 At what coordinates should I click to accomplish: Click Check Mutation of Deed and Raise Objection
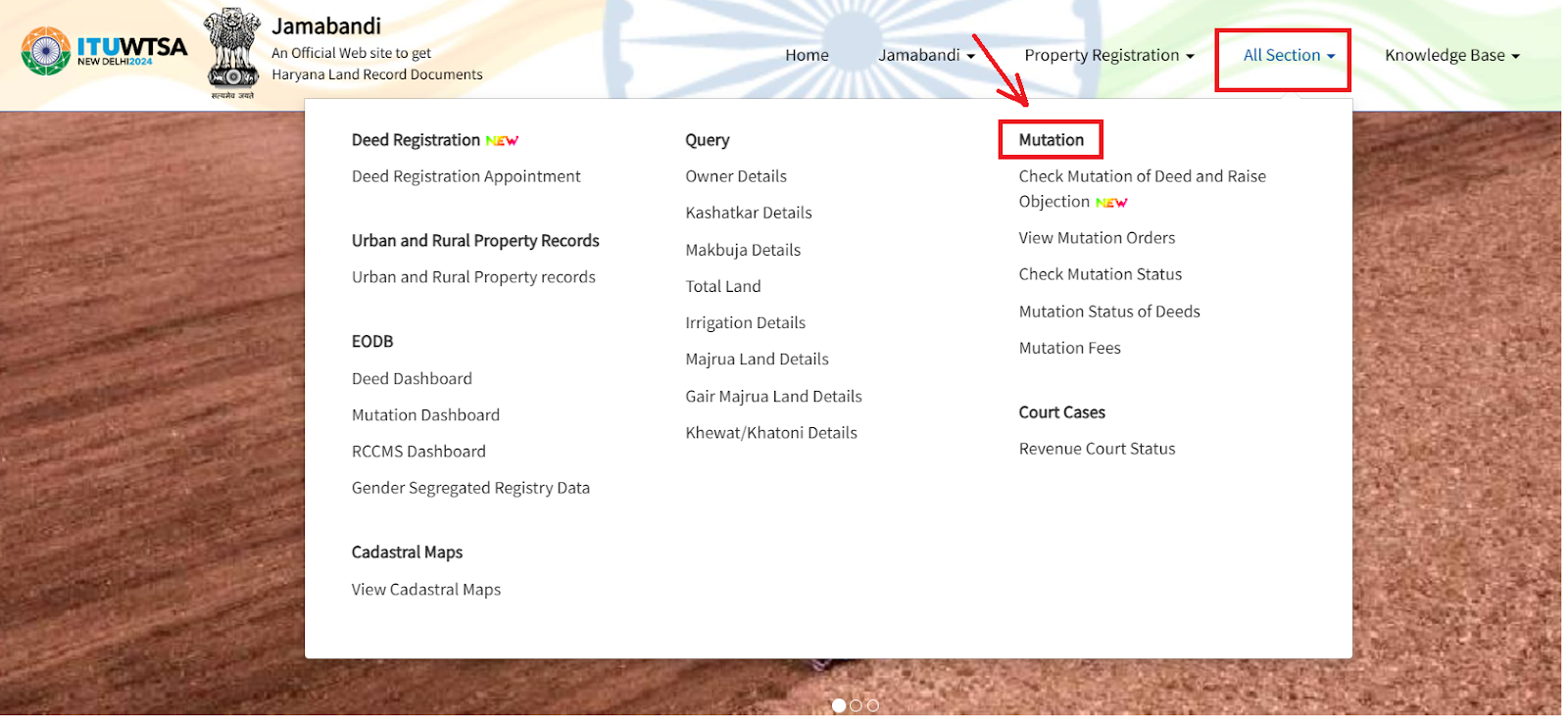(1142, 177)
